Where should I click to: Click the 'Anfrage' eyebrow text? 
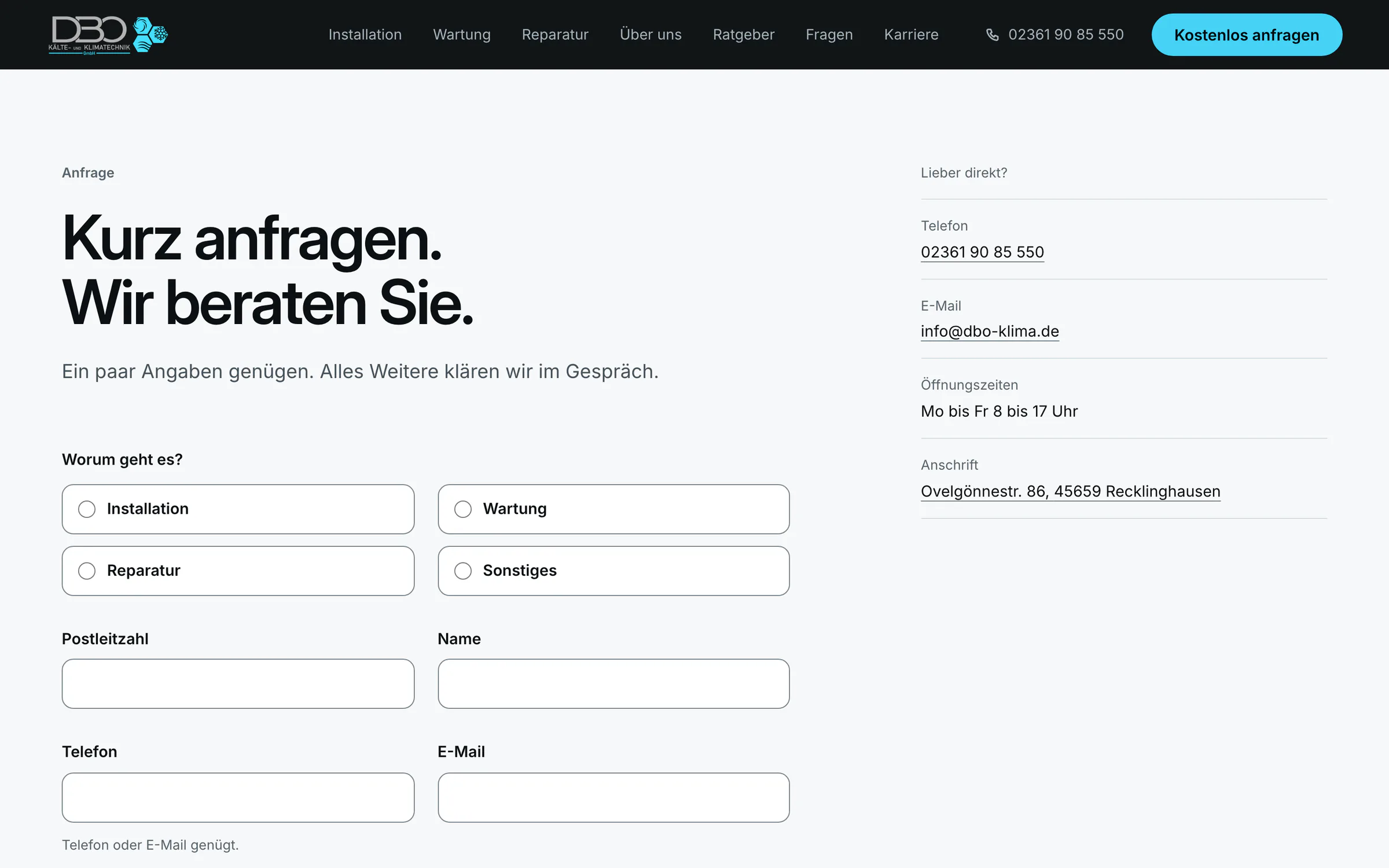coord(88,173)
